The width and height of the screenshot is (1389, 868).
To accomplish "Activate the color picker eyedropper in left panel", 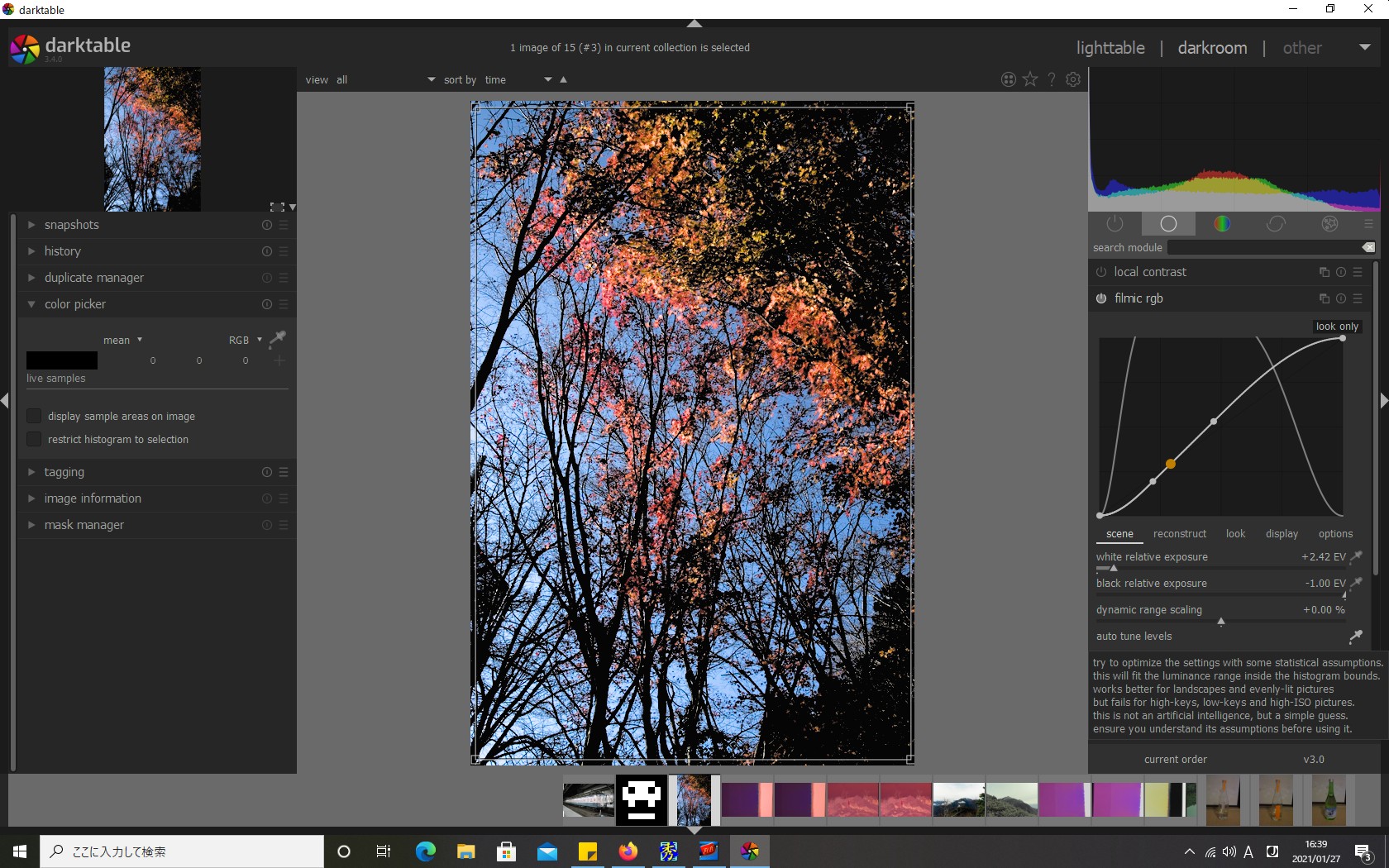I will pyautogui.click(x=278, y=338).
